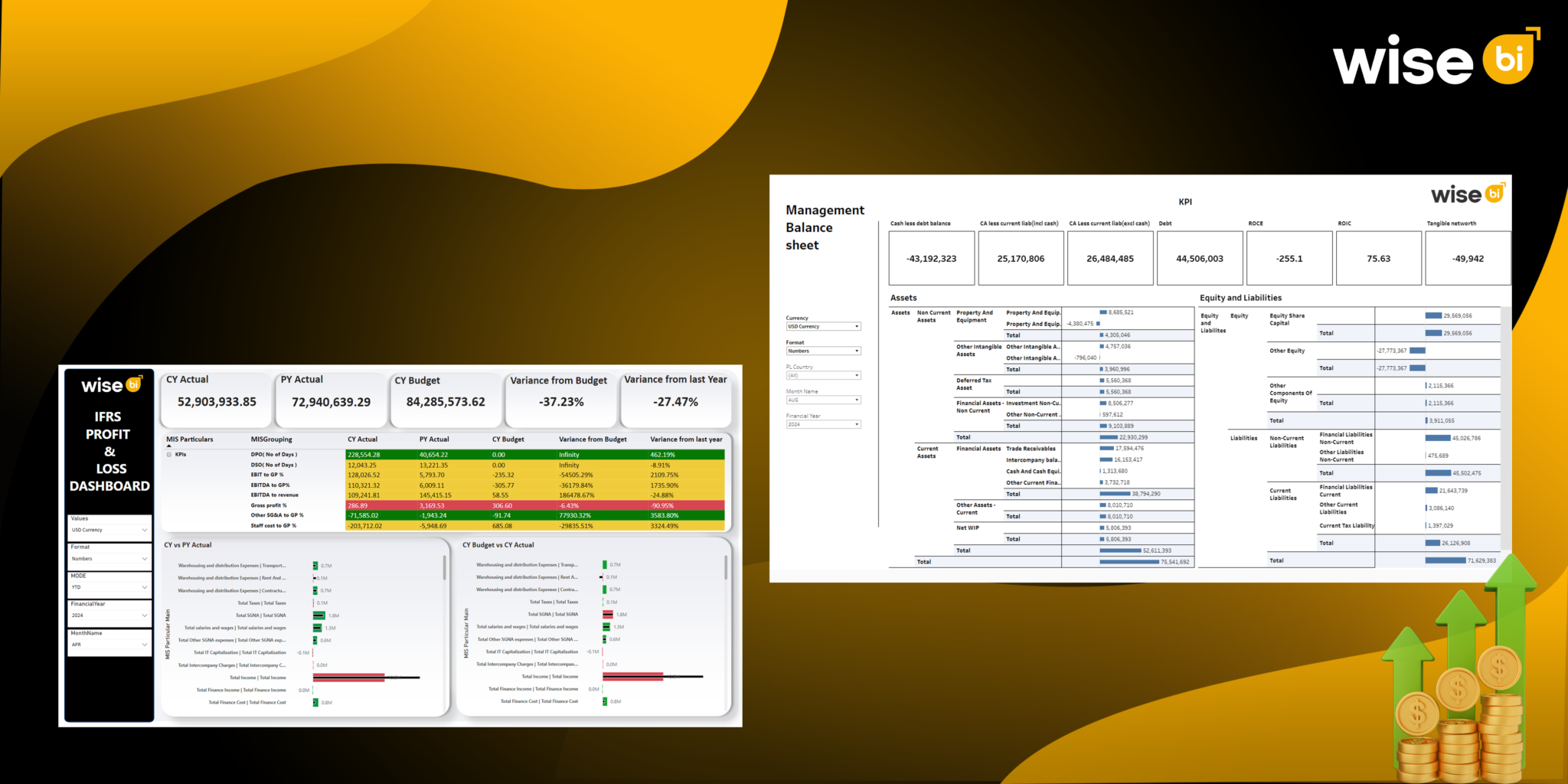The height and width of the screenshot is (784, 1568).
Task: Select the CY Actual KPI card
Action: (x=216, y=400)
